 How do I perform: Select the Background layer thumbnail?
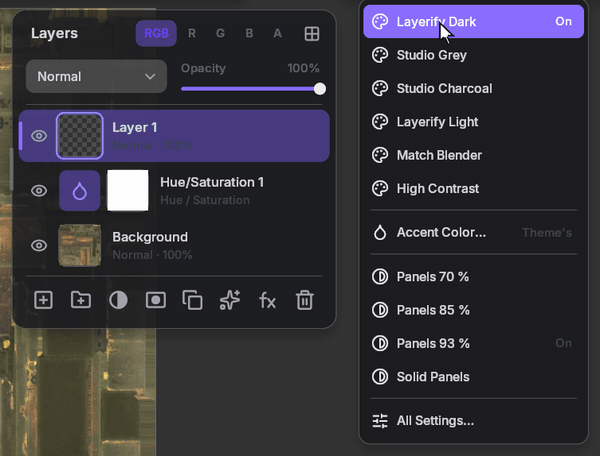[80, 245]
